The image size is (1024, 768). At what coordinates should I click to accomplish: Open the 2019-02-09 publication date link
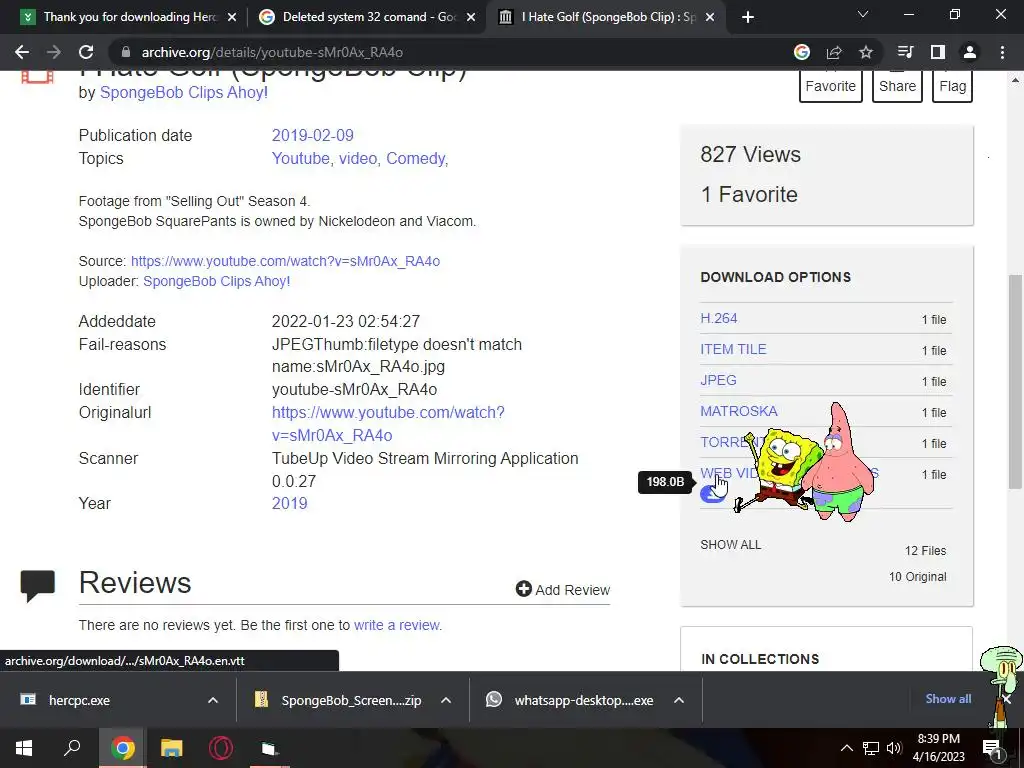pos(312,135)
